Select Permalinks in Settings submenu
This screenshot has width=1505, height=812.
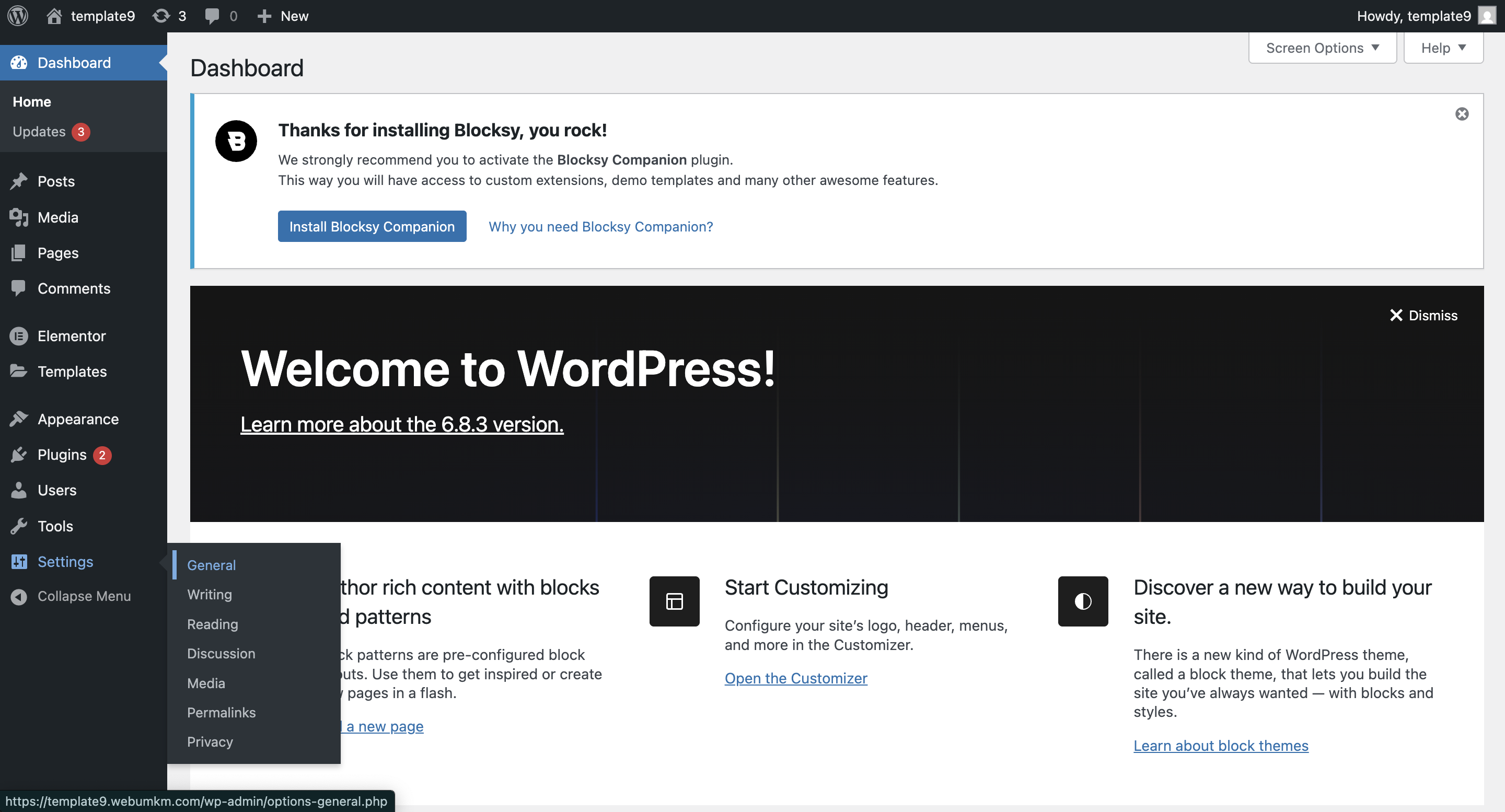coord(221,712)
